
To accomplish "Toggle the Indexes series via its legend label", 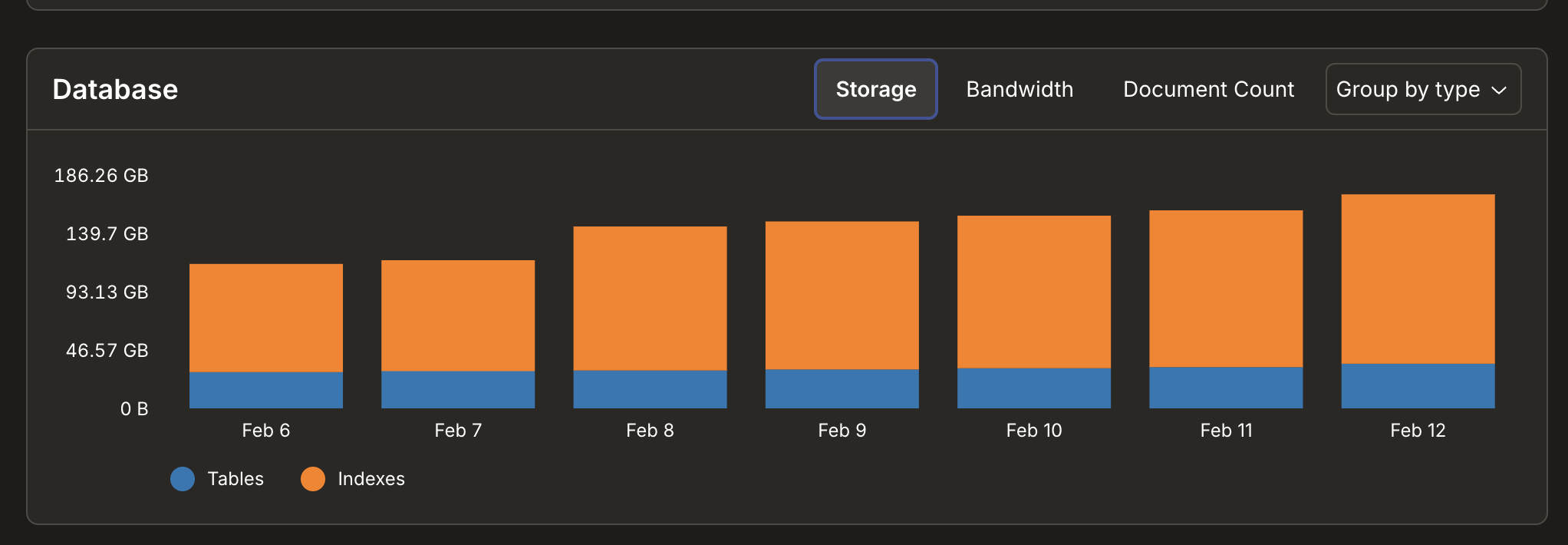I will (371, 479).
